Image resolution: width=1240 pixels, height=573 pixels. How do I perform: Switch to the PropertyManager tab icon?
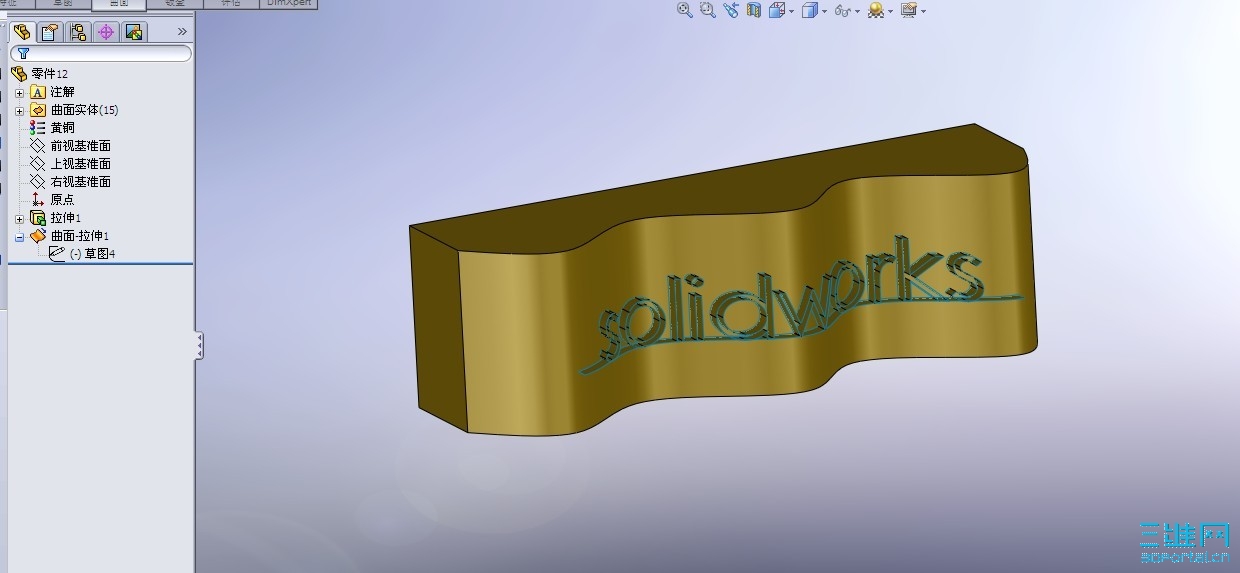50,32
